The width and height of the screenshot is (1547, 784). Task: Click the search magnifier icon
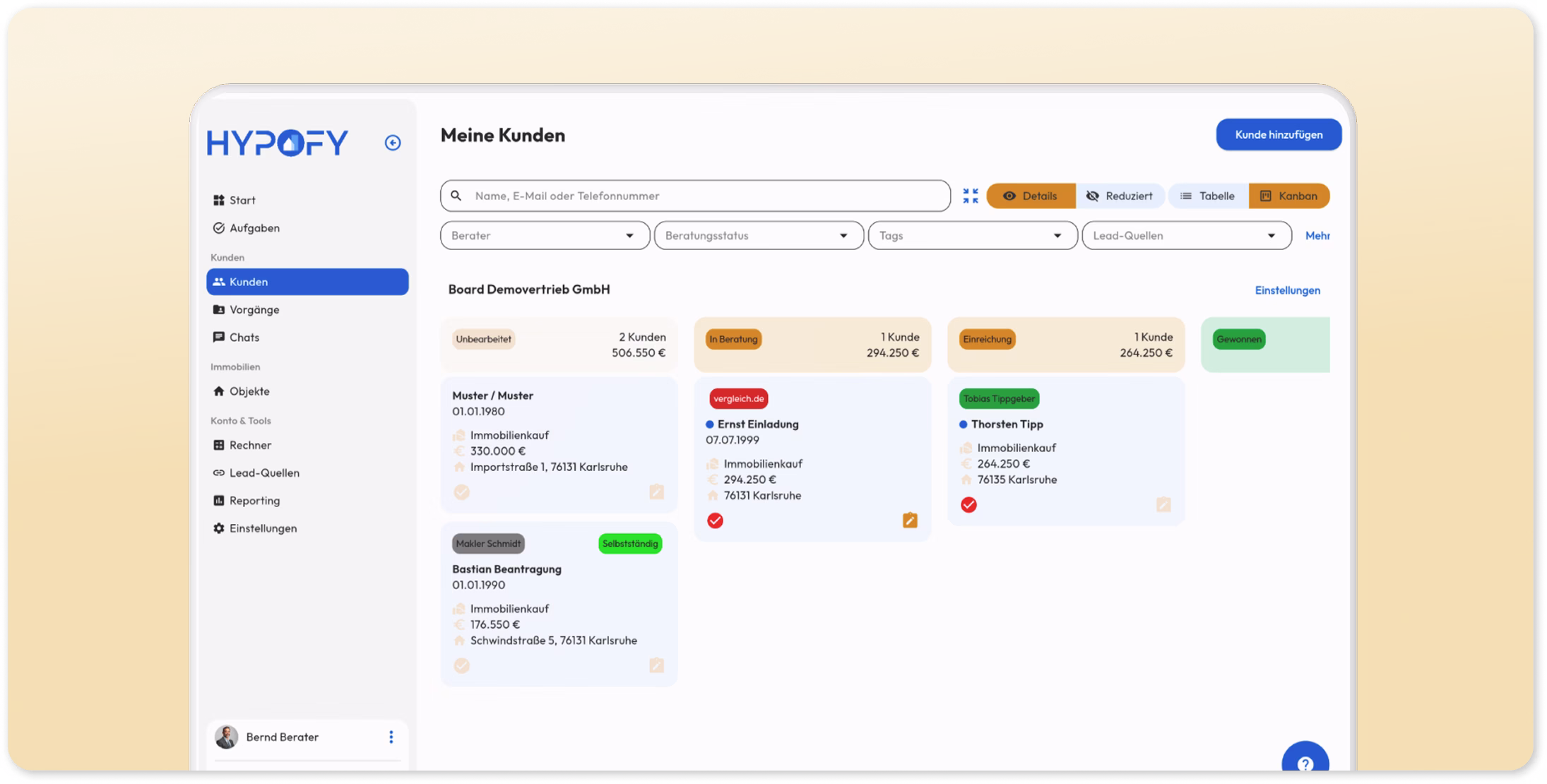pos(456,196)
